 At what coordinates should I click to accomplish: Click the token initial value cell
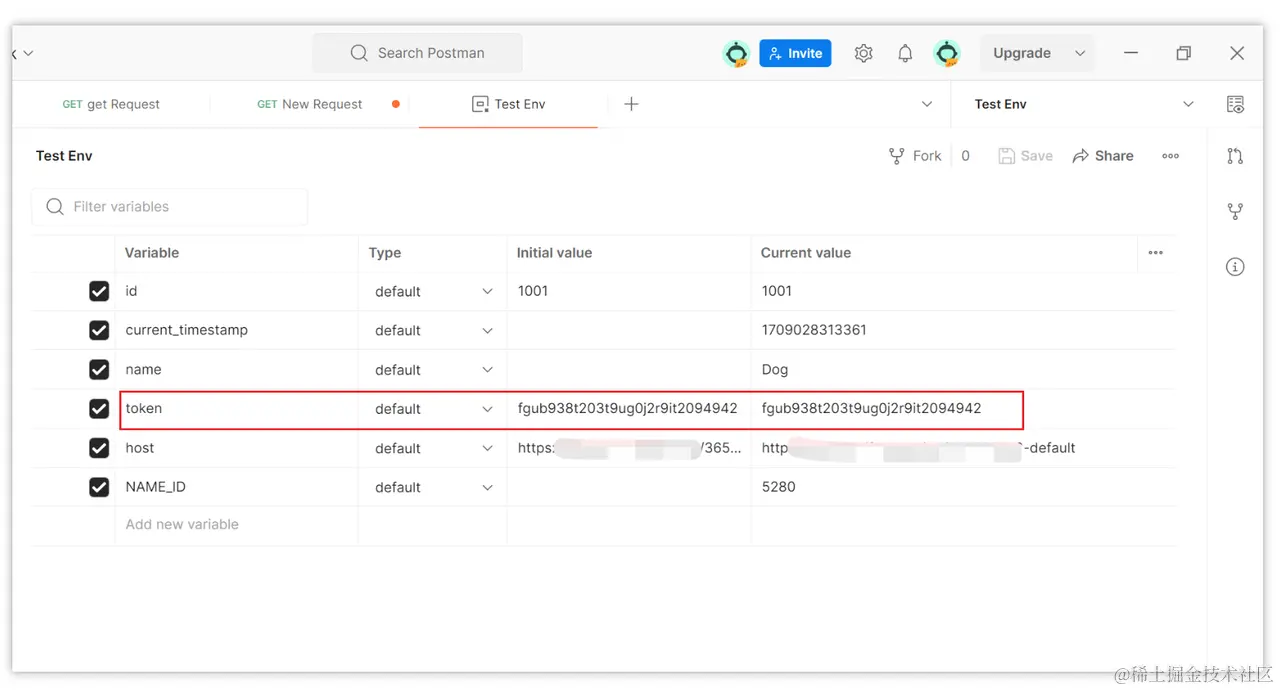[629, 408]
